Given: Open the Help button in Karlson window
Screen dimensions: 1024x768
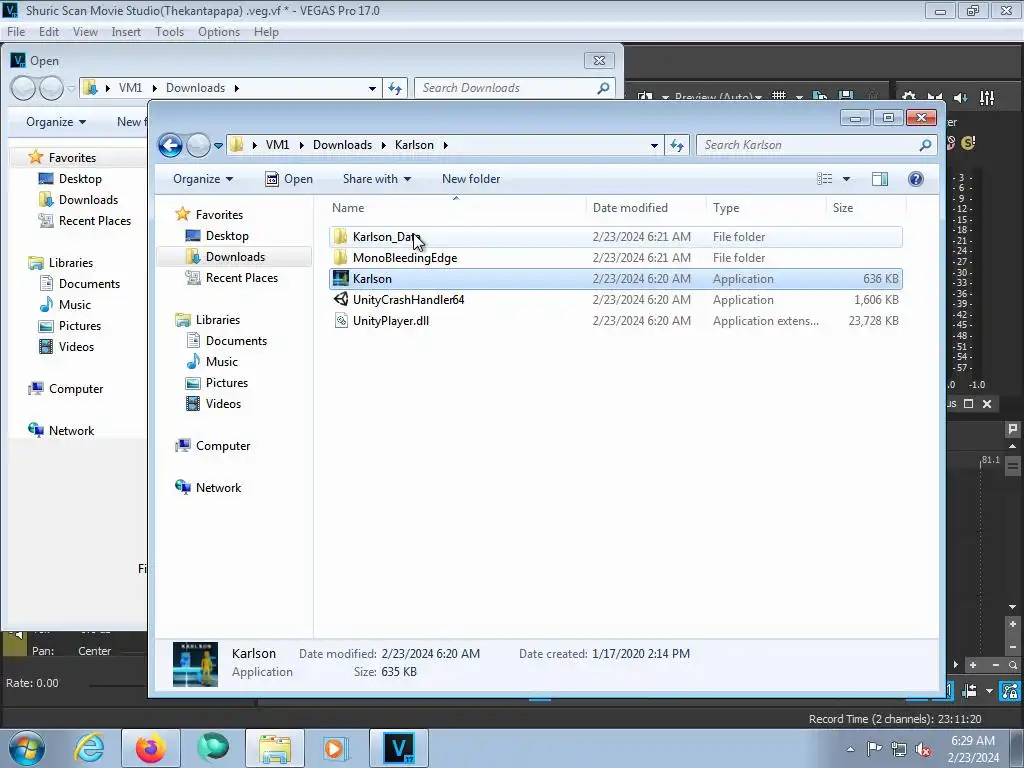Looking at the screenshot, I should point(916,179).
